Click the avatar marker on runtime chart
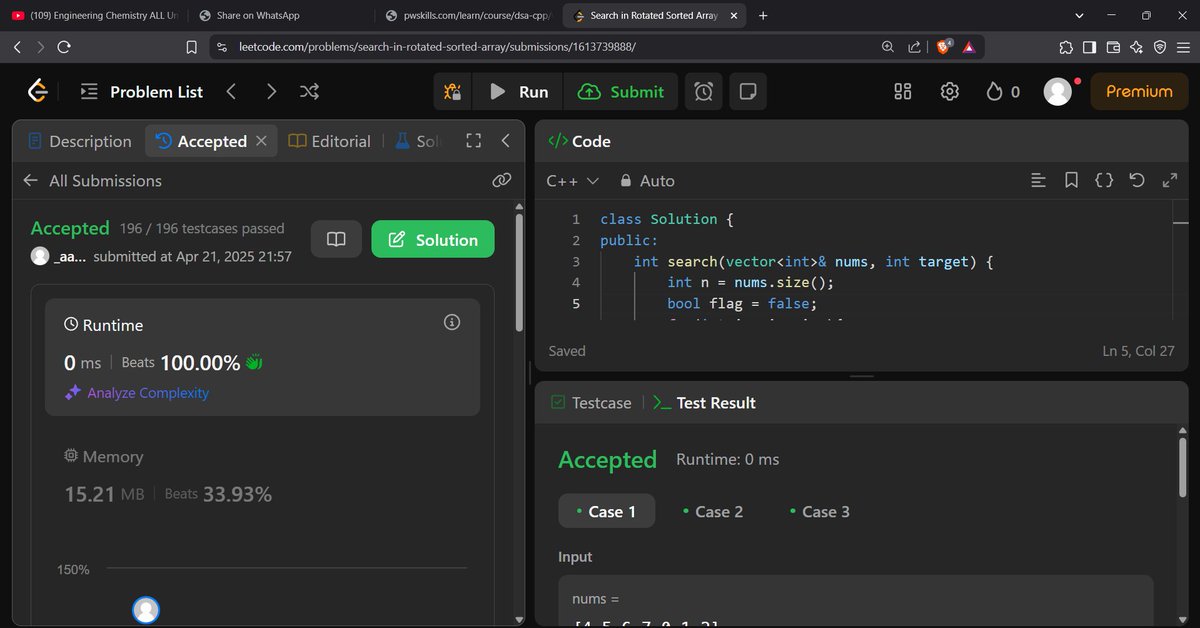 point(146,609)
